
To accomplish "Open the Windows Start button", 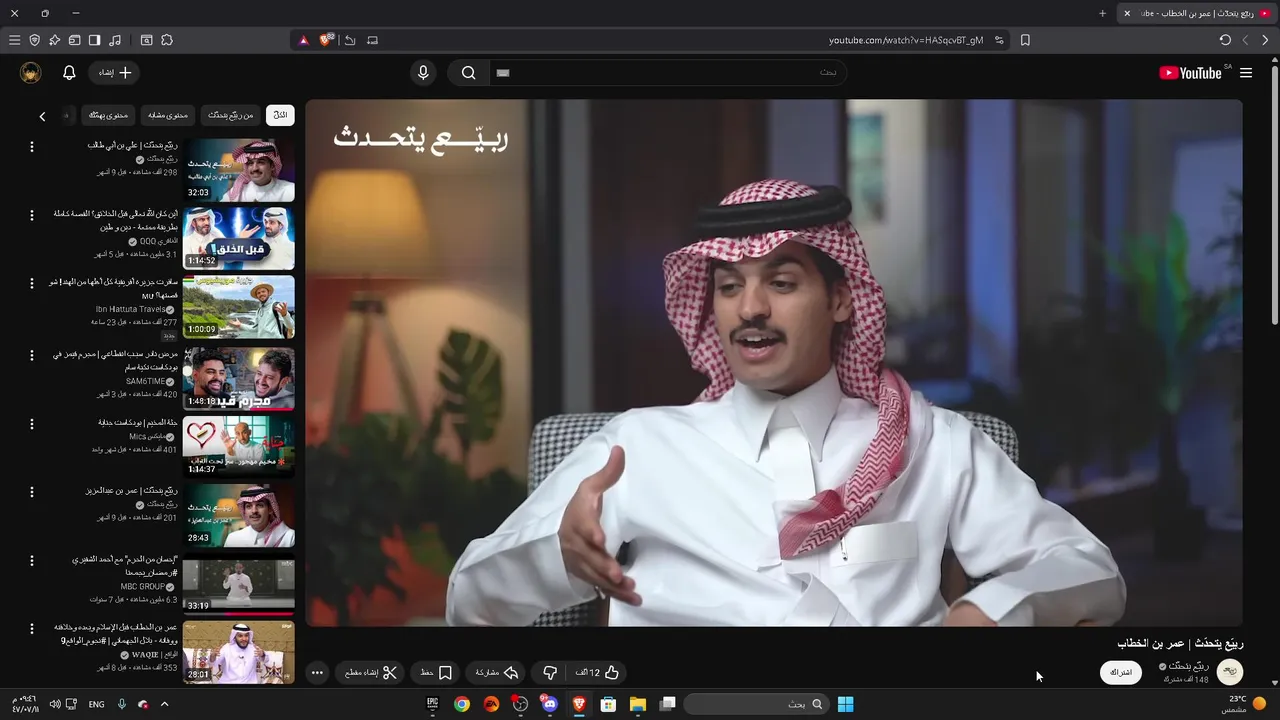I will [845, 704].
